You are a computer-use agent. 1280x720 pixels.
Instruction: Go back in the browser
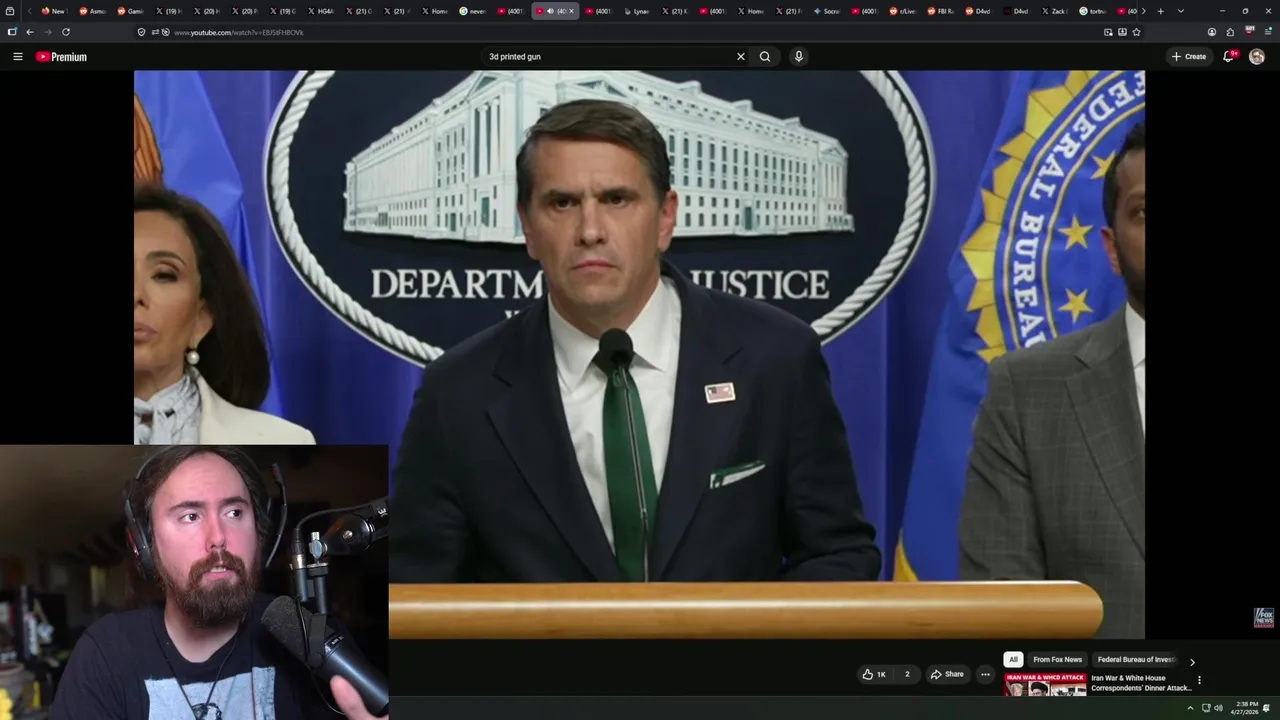30,32
